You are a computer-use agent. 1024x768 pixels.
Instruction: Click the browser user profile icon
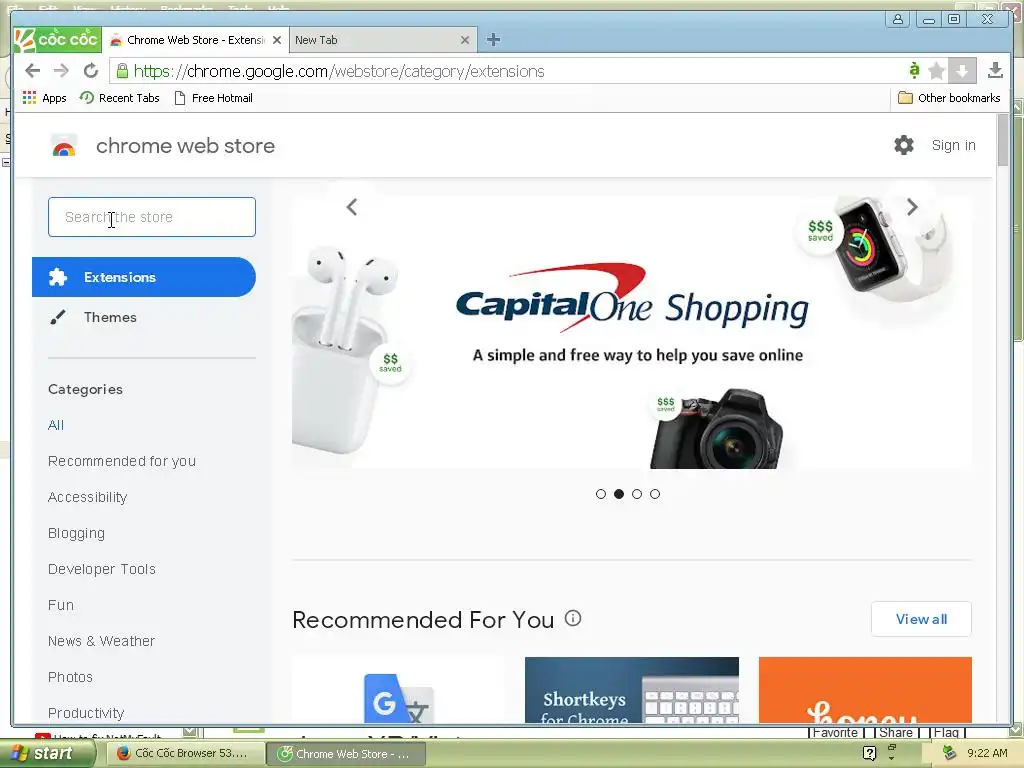898,19
